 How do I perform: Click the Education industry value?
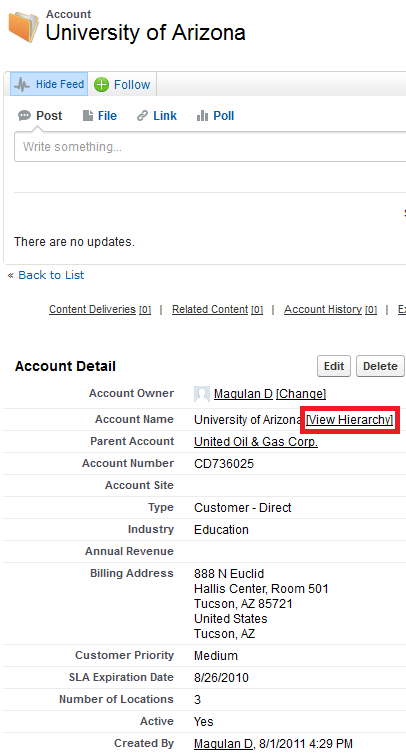click(x=221, y=530)
